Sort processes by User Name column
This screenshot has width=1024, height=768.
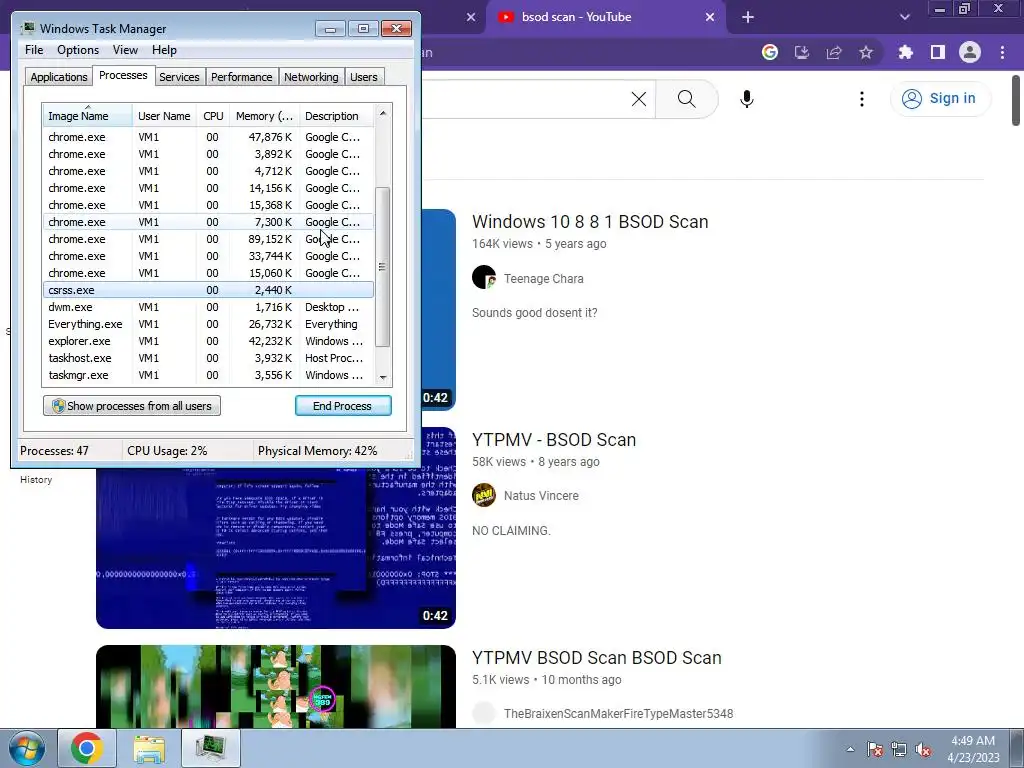tap(164, 116)
